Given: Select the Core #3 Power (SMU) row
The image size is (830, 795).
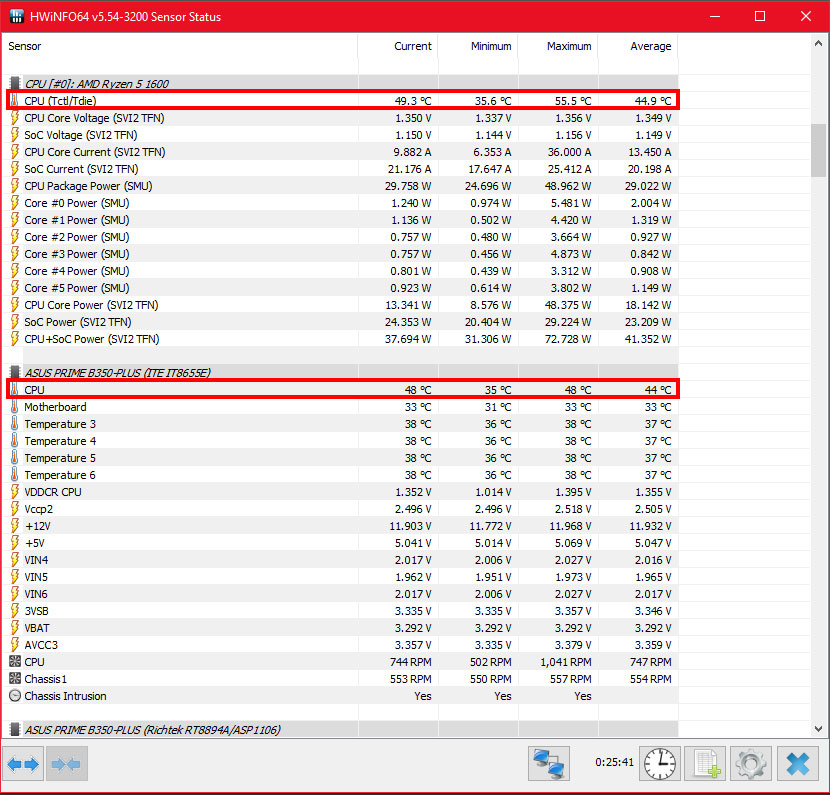Looking at the screenshot, I should (x=342, y=254).
